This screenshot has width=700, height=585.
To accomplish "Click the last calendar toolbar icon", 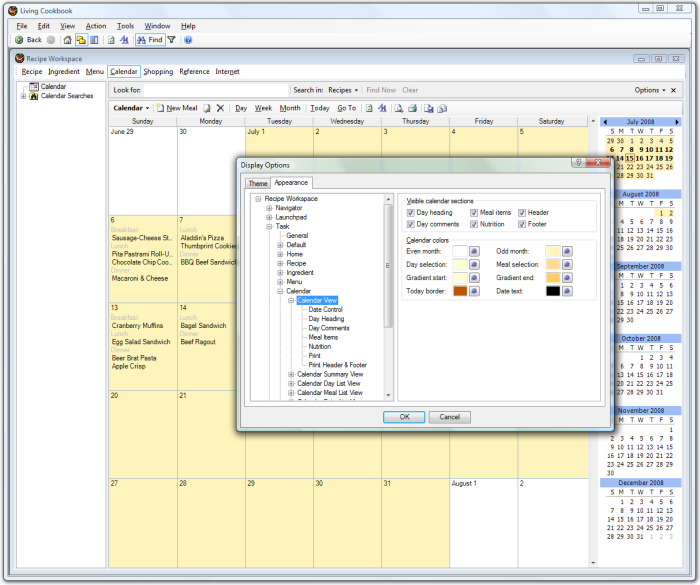I will [x=442, y=108].
